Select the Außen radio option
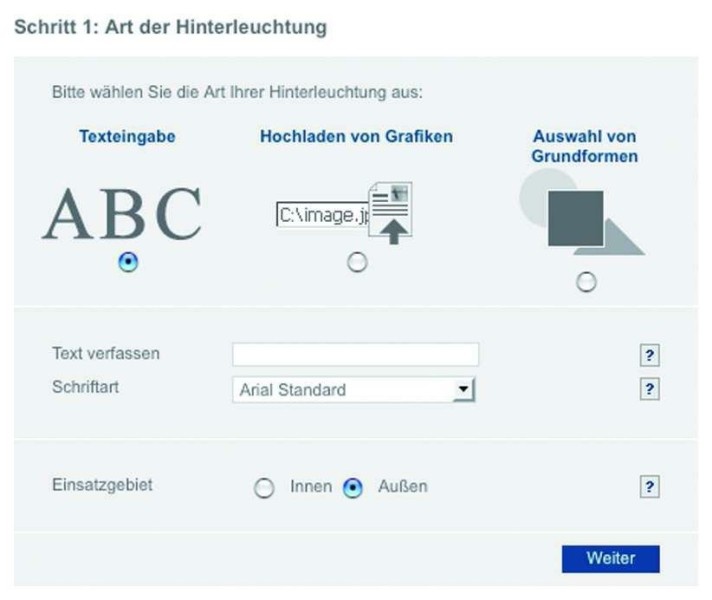Image resolution: width=712 pixels, height=600 pixels. click(x=353, y=488)
